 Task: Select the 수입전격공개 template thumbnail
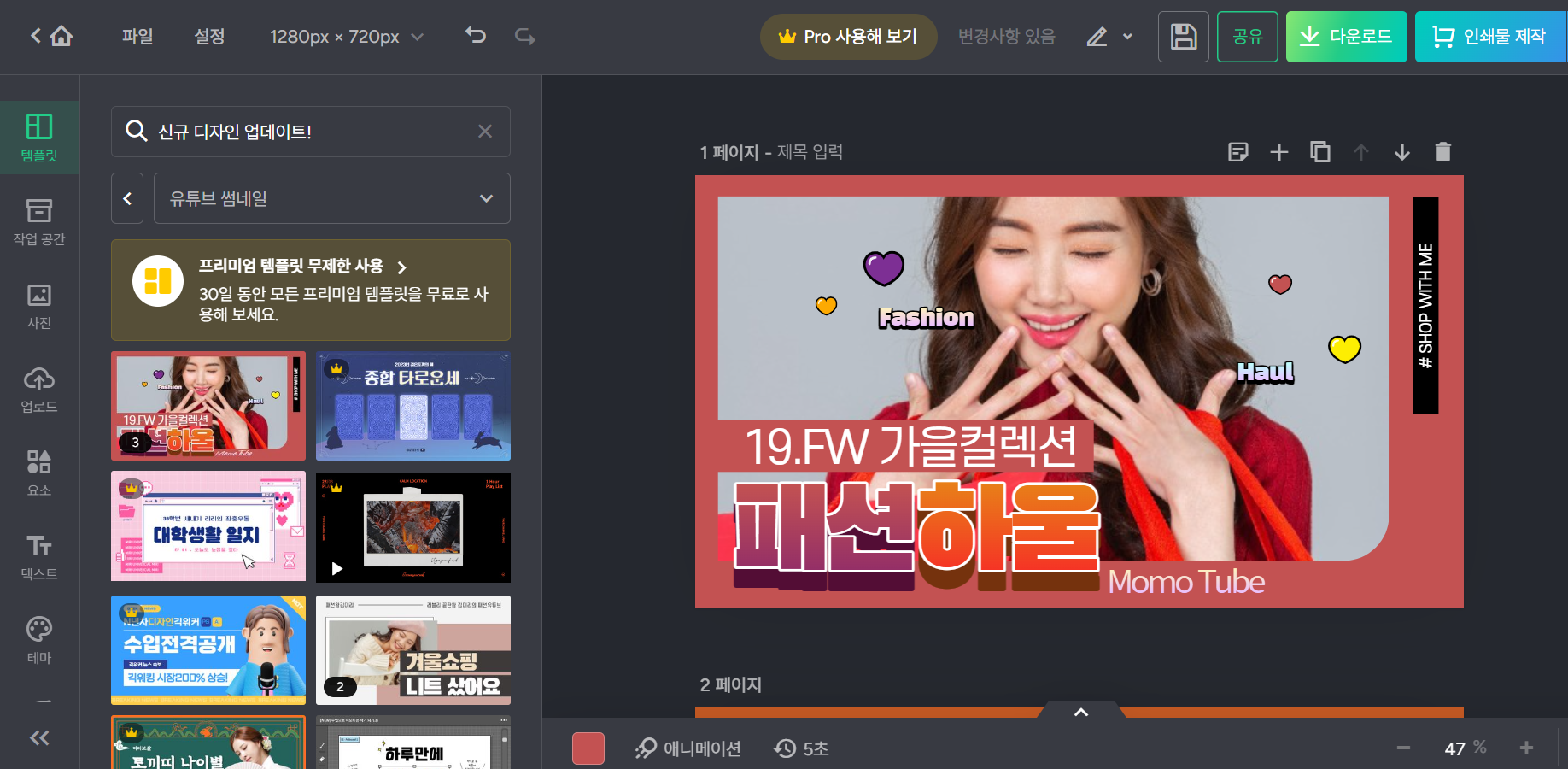(x=208, y=650)
